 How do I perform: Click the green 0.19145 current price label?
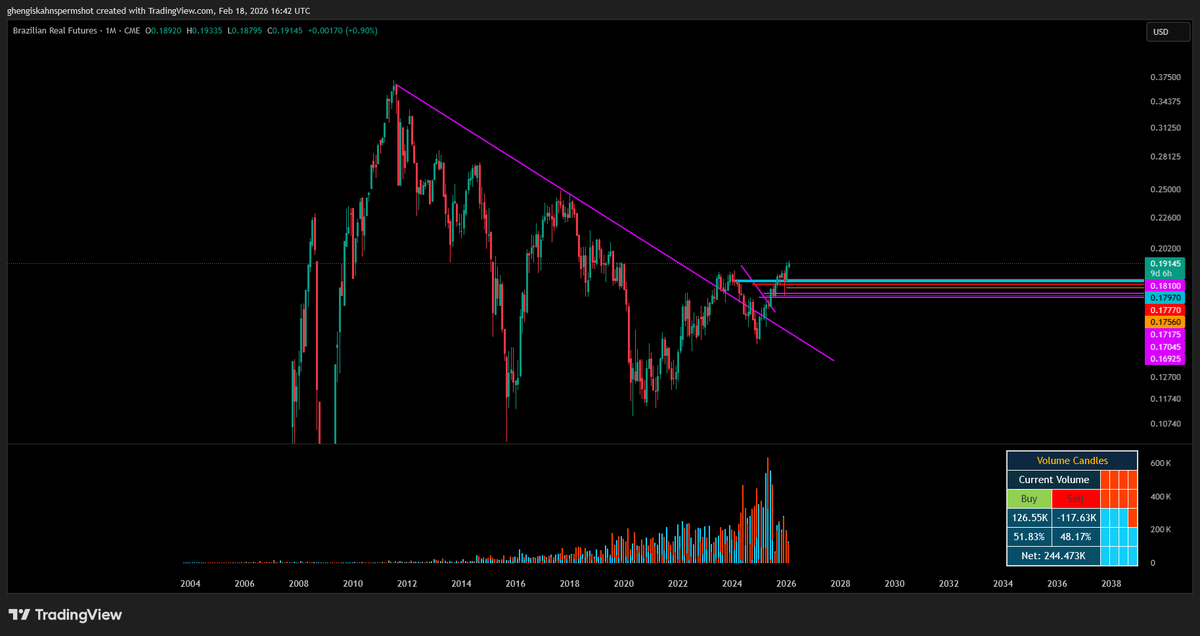coord(1166,263)
